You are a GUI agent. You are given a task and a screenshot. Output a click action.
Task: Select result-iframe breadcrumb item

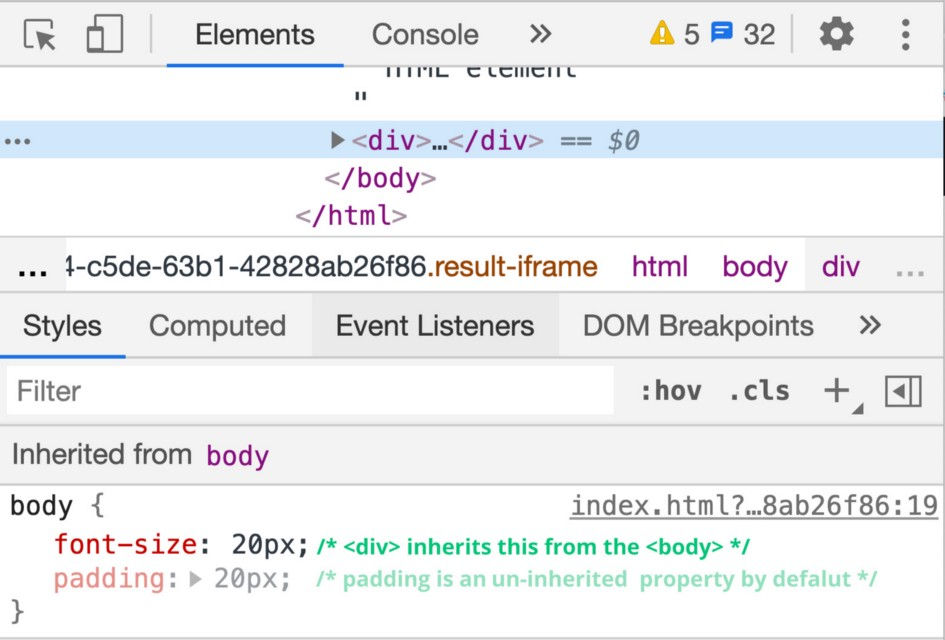pos(331,266)
